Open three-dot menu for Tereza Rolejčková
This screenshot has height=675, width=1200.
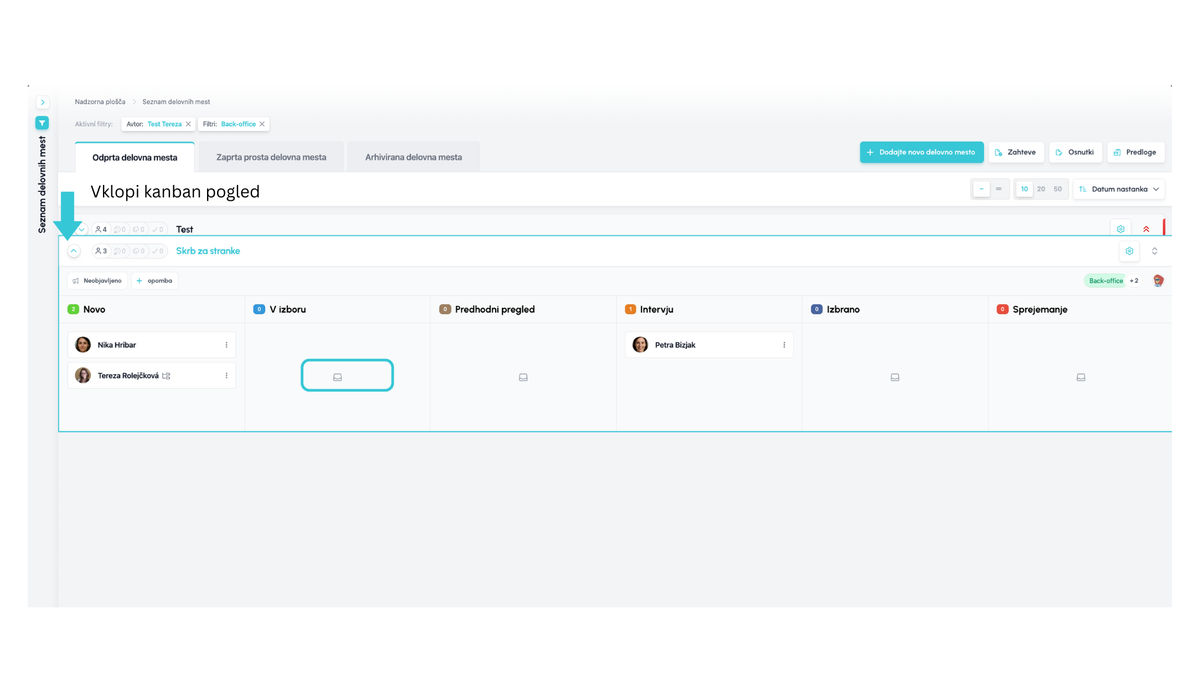[x=226, y=376]
